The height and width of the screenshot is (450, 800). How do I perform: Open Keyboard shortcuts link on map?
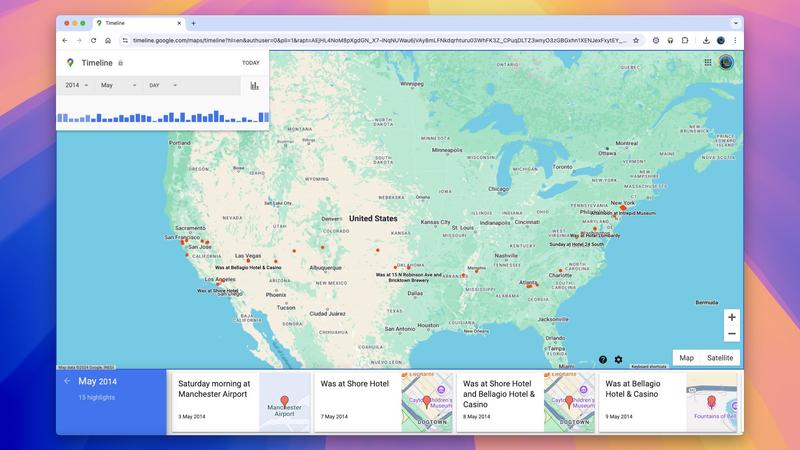click(x=648, y=366)
